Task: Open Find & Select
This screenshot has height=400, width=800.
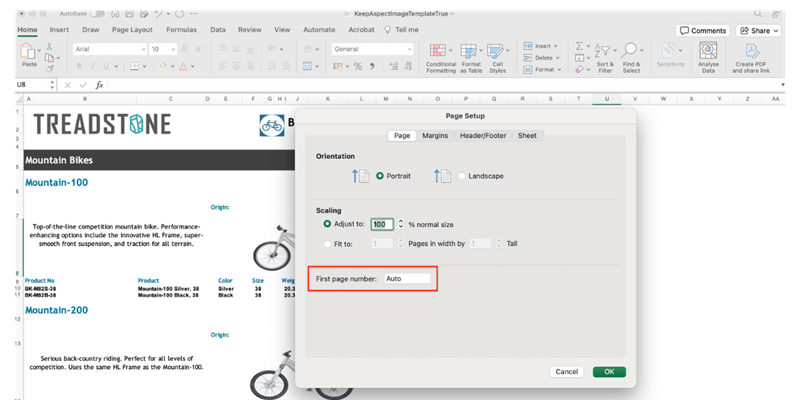Action: pyautogui.click(x=631, y=58)
